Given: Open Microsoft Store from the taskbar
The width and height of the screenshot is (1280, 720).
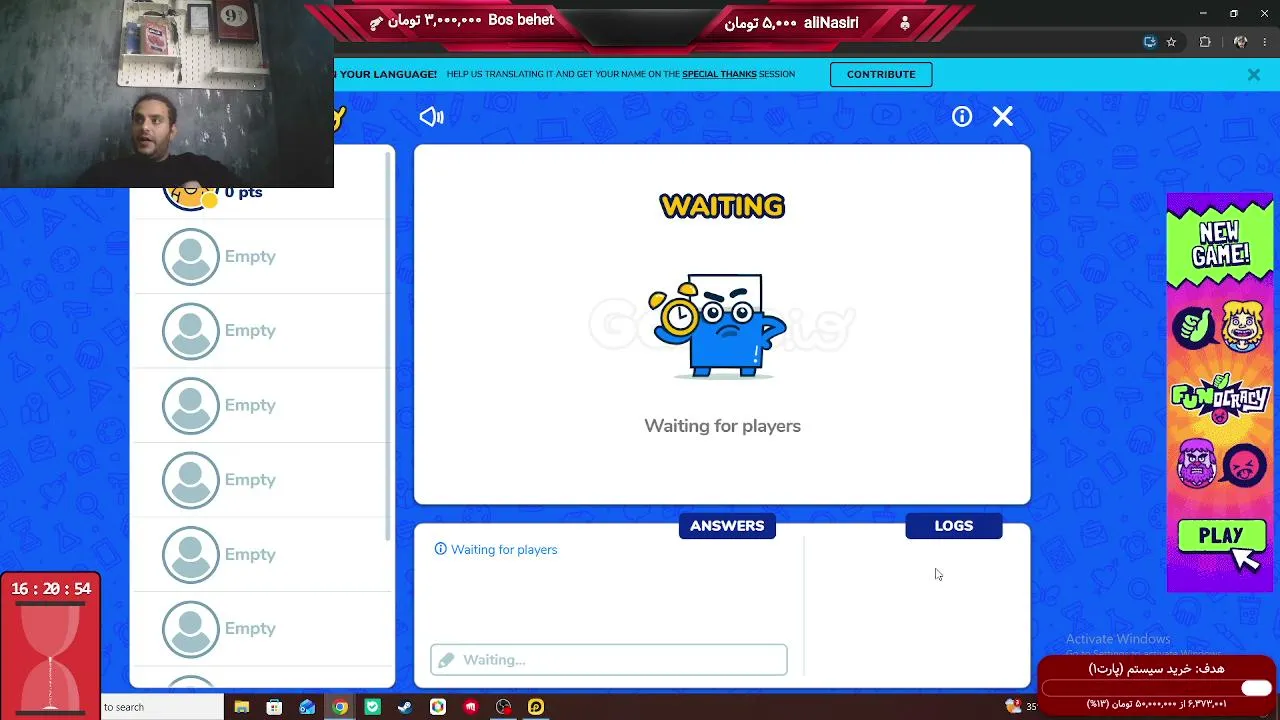Looking at the screenshot, I should 274,707.
